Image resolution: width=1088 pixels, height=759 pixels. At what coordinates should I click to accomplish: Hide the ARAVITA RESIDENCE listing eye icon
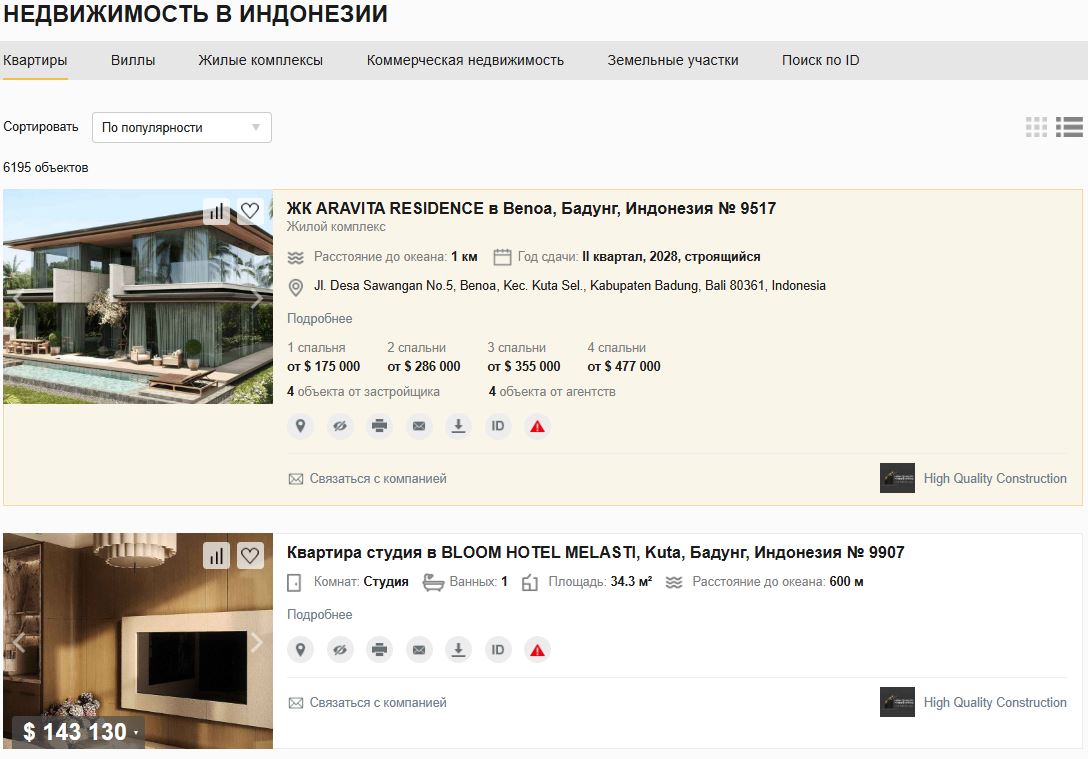point(340,426)
